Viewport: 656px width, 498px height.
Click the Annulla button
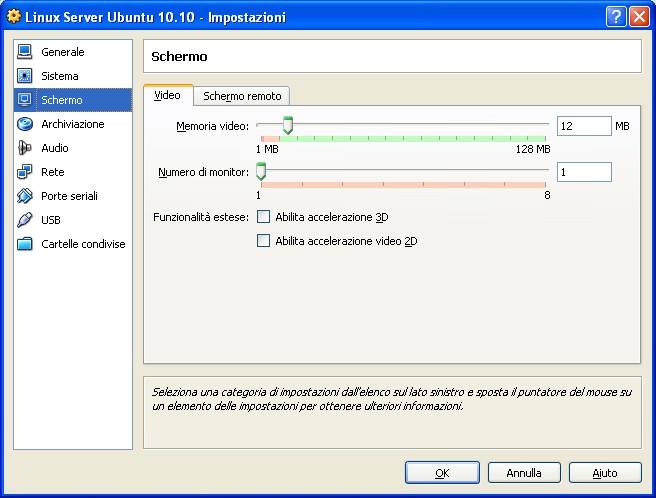pyautogui.click(x=524, y=472)
